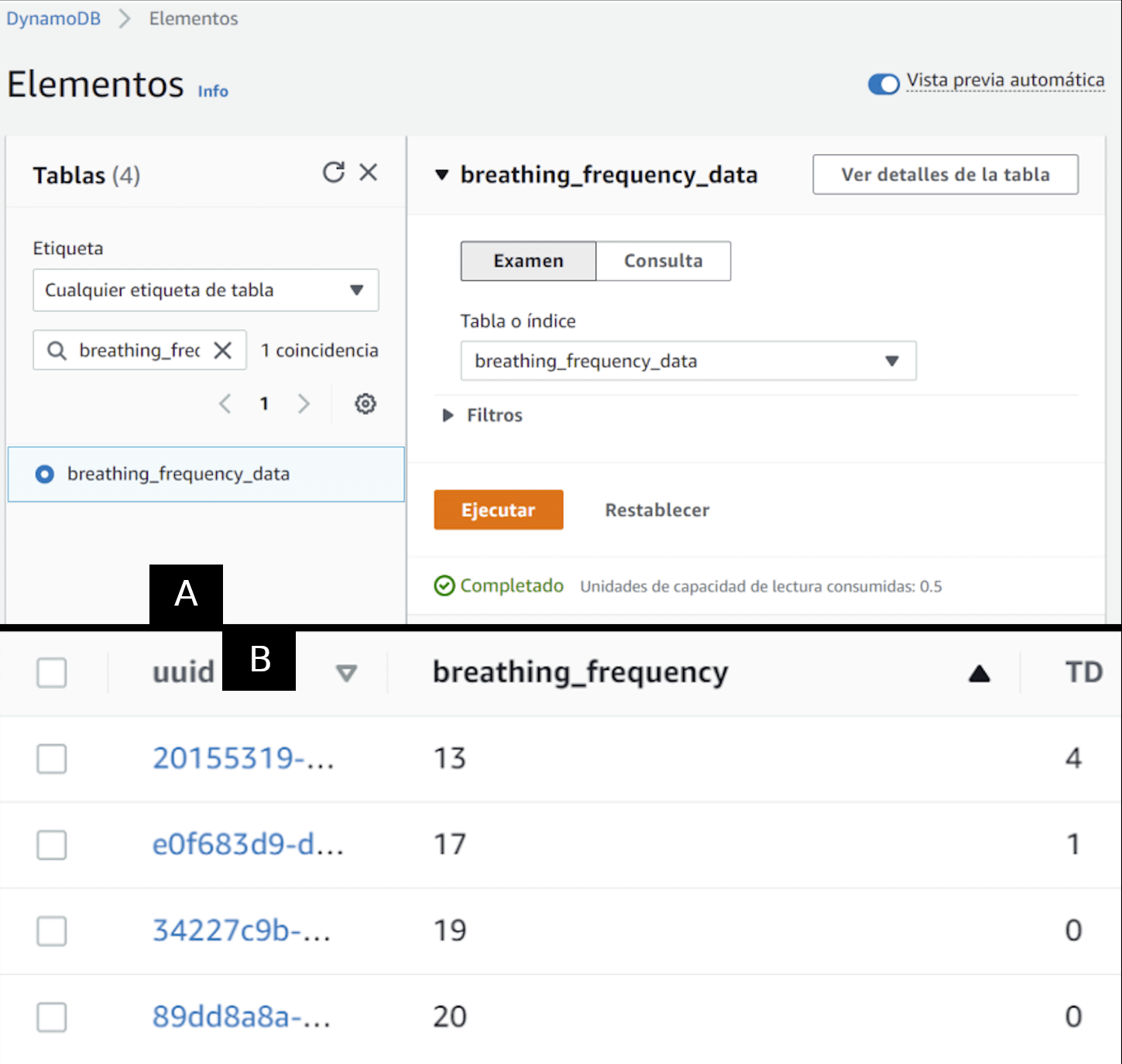Screen dimensions: 1122x1064
Task: Go to previous page of tables
Action: [225, 403]
